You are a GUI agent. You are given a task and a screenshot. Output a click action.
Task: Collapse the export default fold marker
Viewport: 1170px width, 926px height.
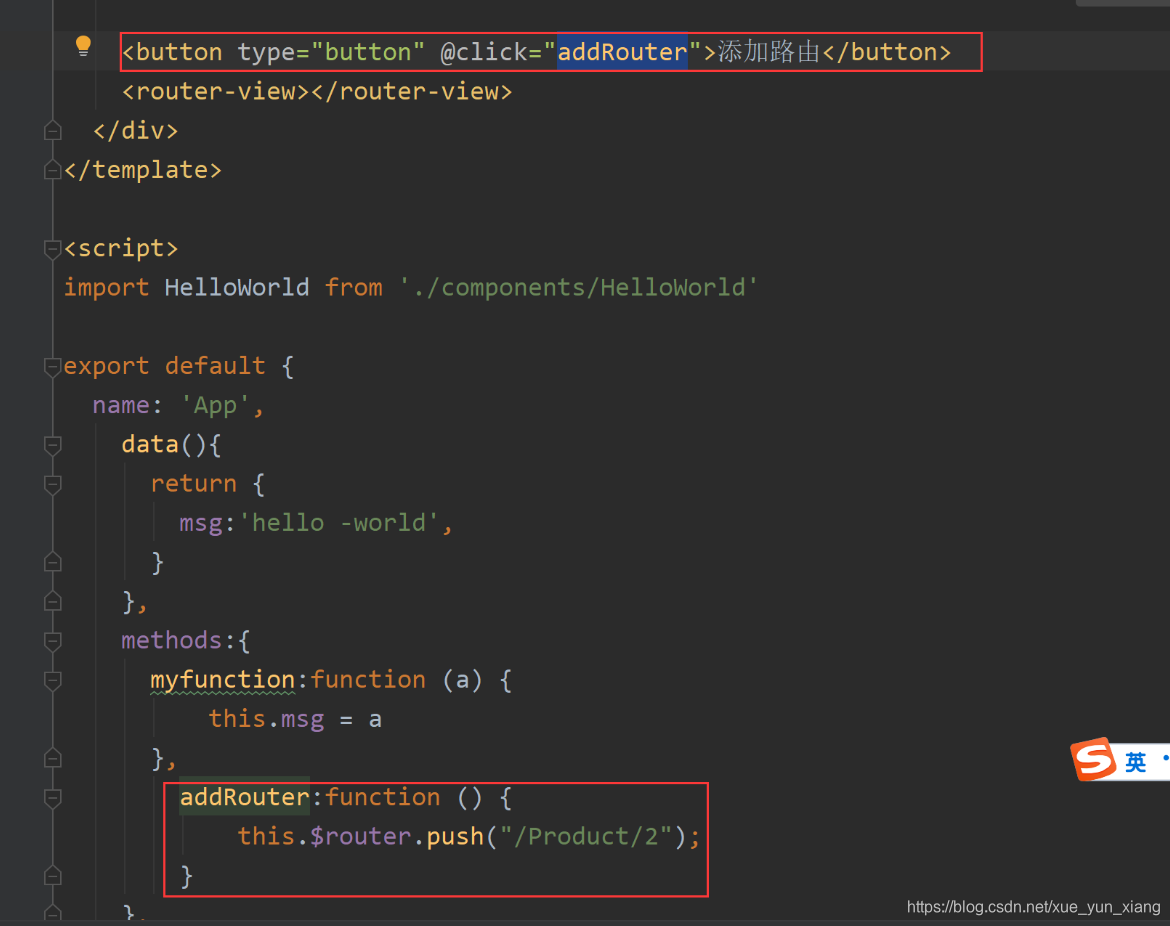click(x=52, y=366)
